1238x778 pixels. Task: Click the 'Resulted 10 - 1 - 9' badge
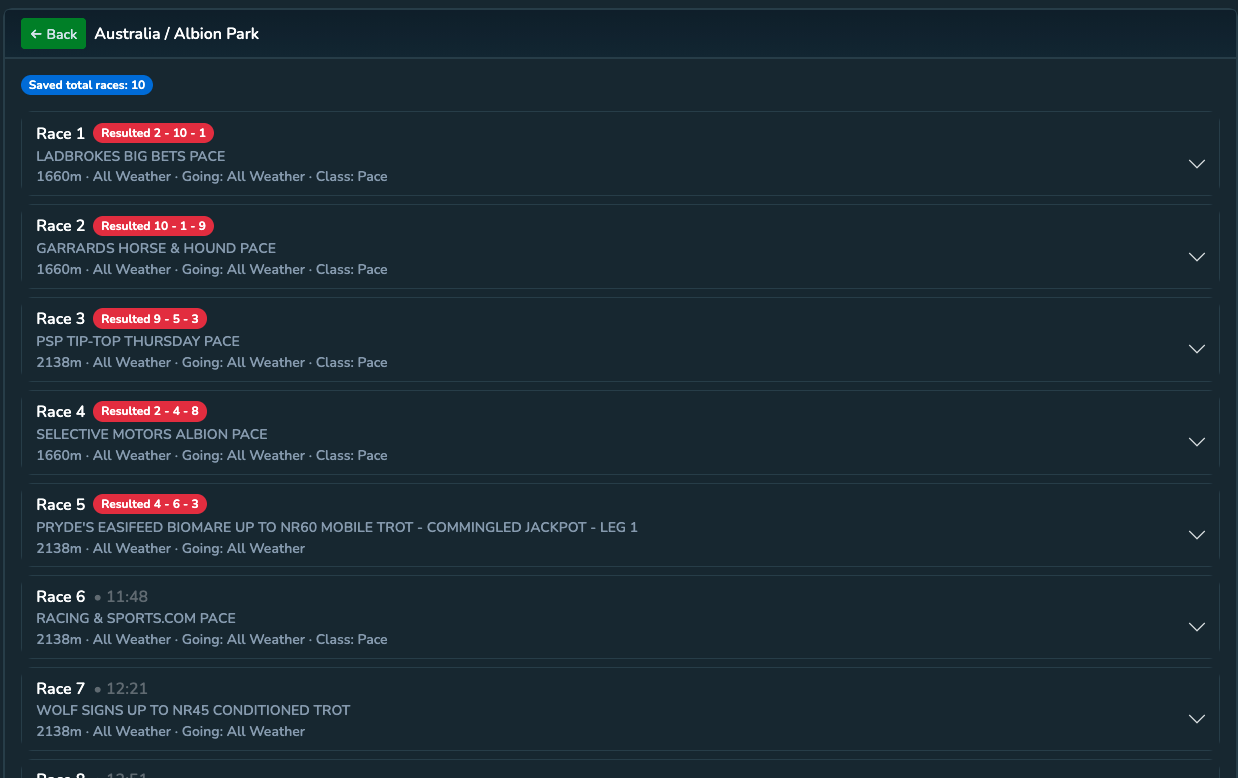(153, 226)
